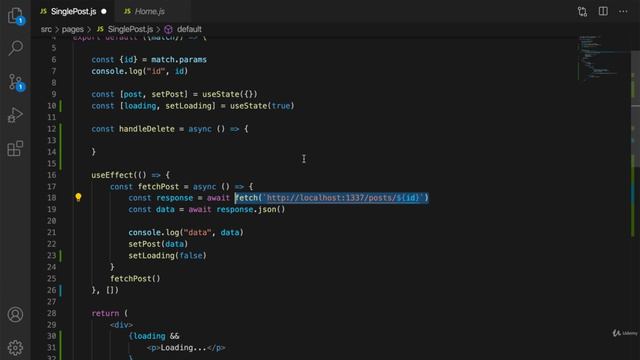Click console.log("id", id) on line 7

[x=140, y=71]
